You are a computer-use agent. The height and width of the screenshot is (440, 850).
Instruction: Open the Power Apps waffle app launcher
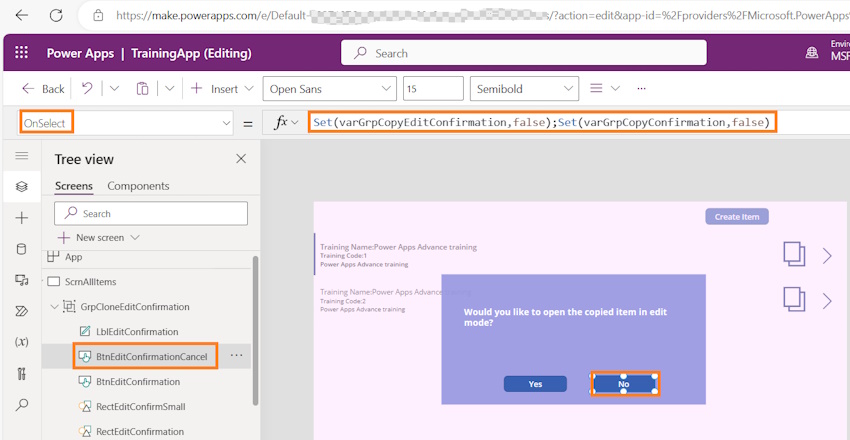coord(22,53)
